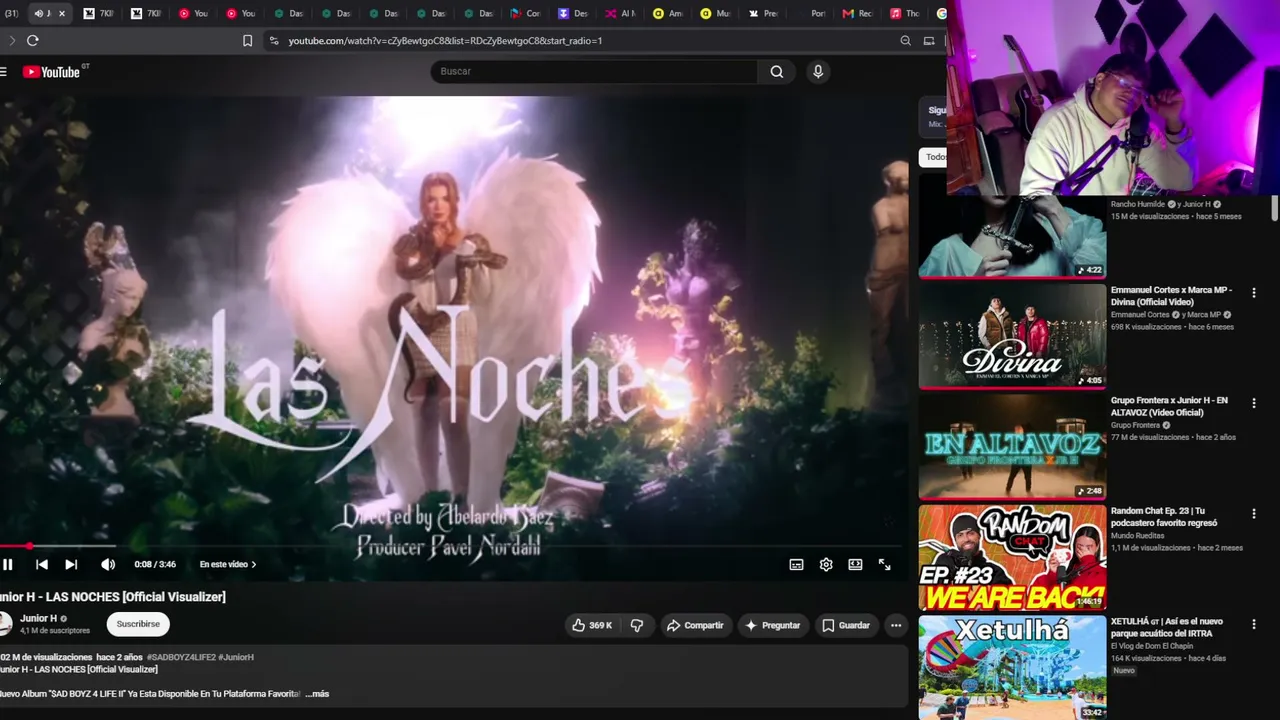Switch to the 'Con' browser tab
The width and height of the screenshot is (1280, 720).
click(x=525, y=14)
